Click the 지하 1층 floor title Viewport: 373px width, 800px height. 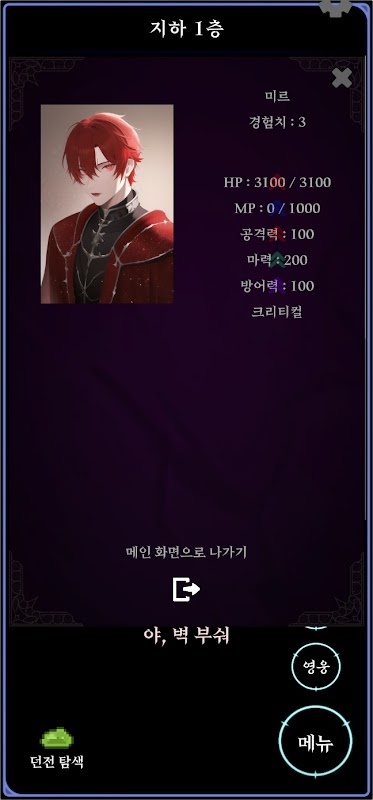click(x=187, y=29)
